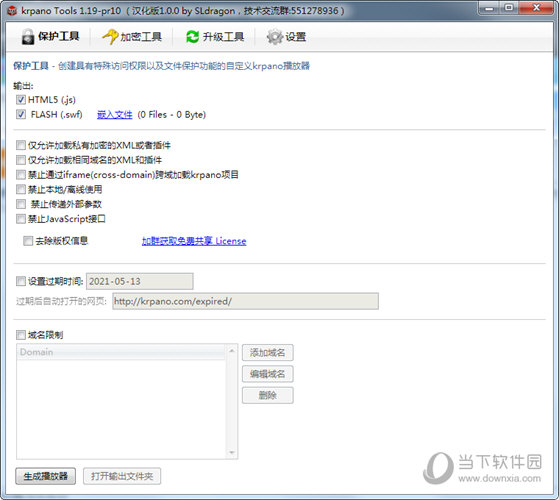Check the 禁止JavaScript接口 checkbox

click(21, 219)
